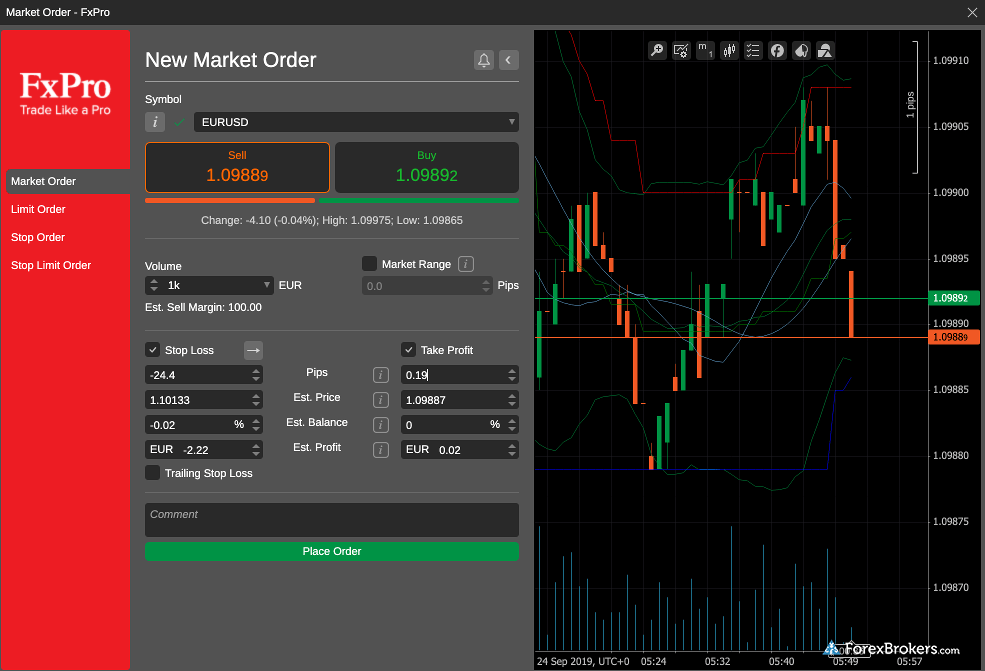The width and height of the screenshot is (985, 671).
Task: Click the info icon in the Est. Balance row
Action: coord(381,425)
